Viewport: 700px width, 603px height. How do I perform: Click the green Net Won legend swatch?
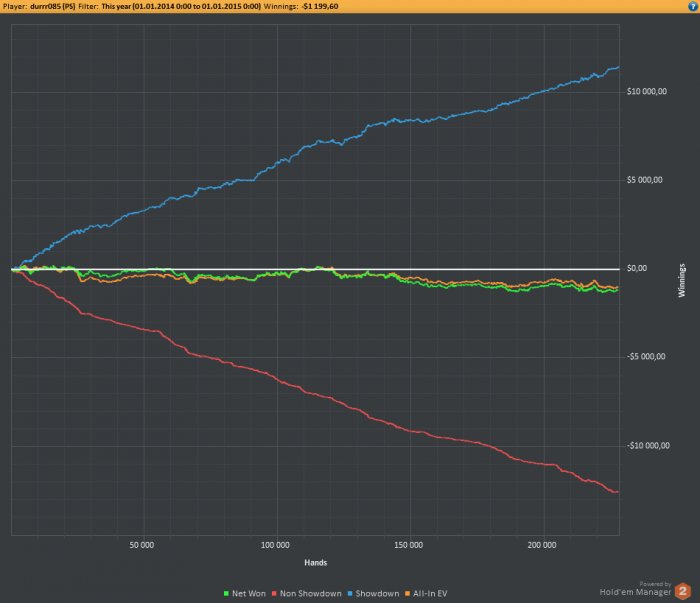(x=226, y=594)
